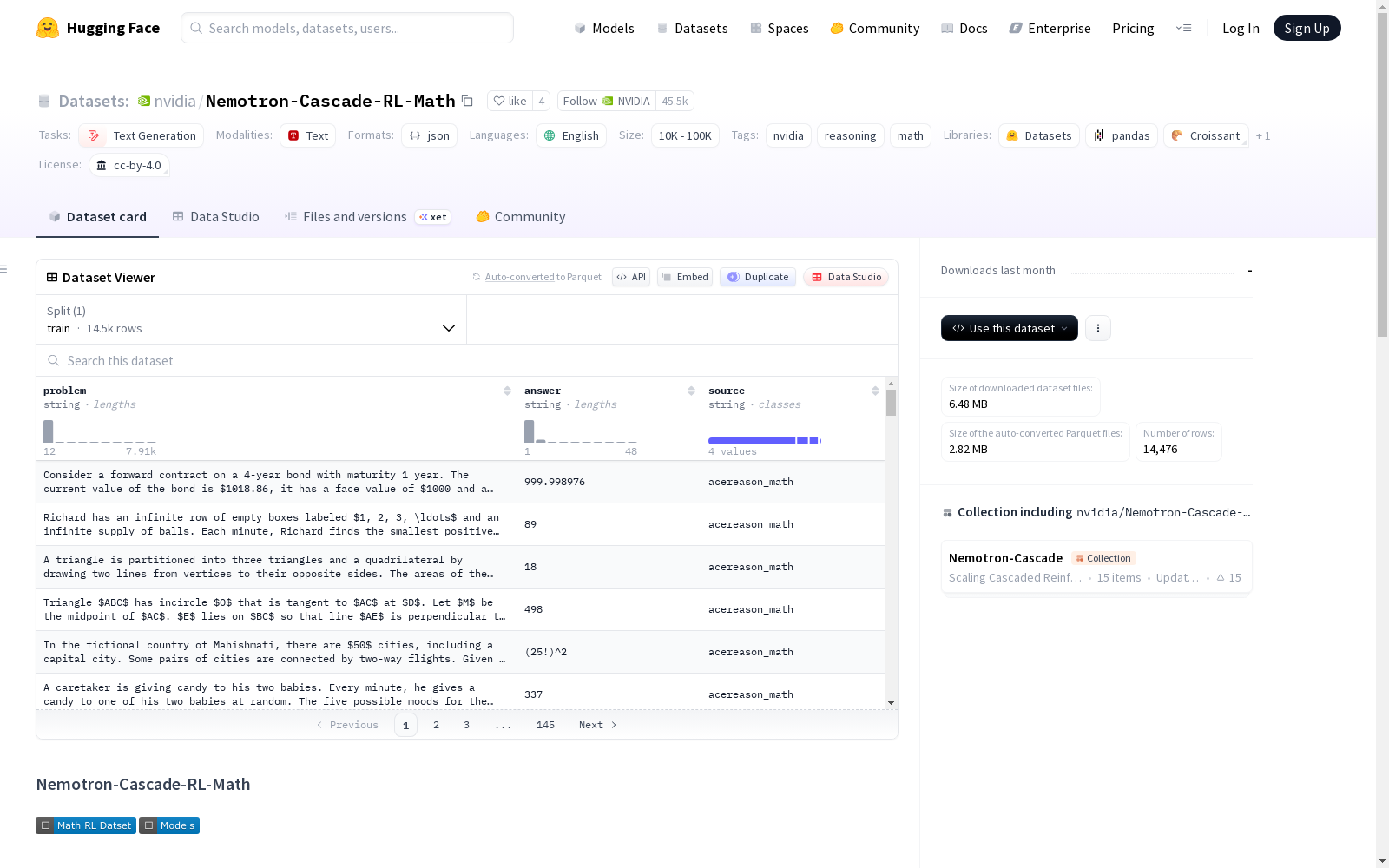Click the API button in Dataset Viewer

click(631, 277)
